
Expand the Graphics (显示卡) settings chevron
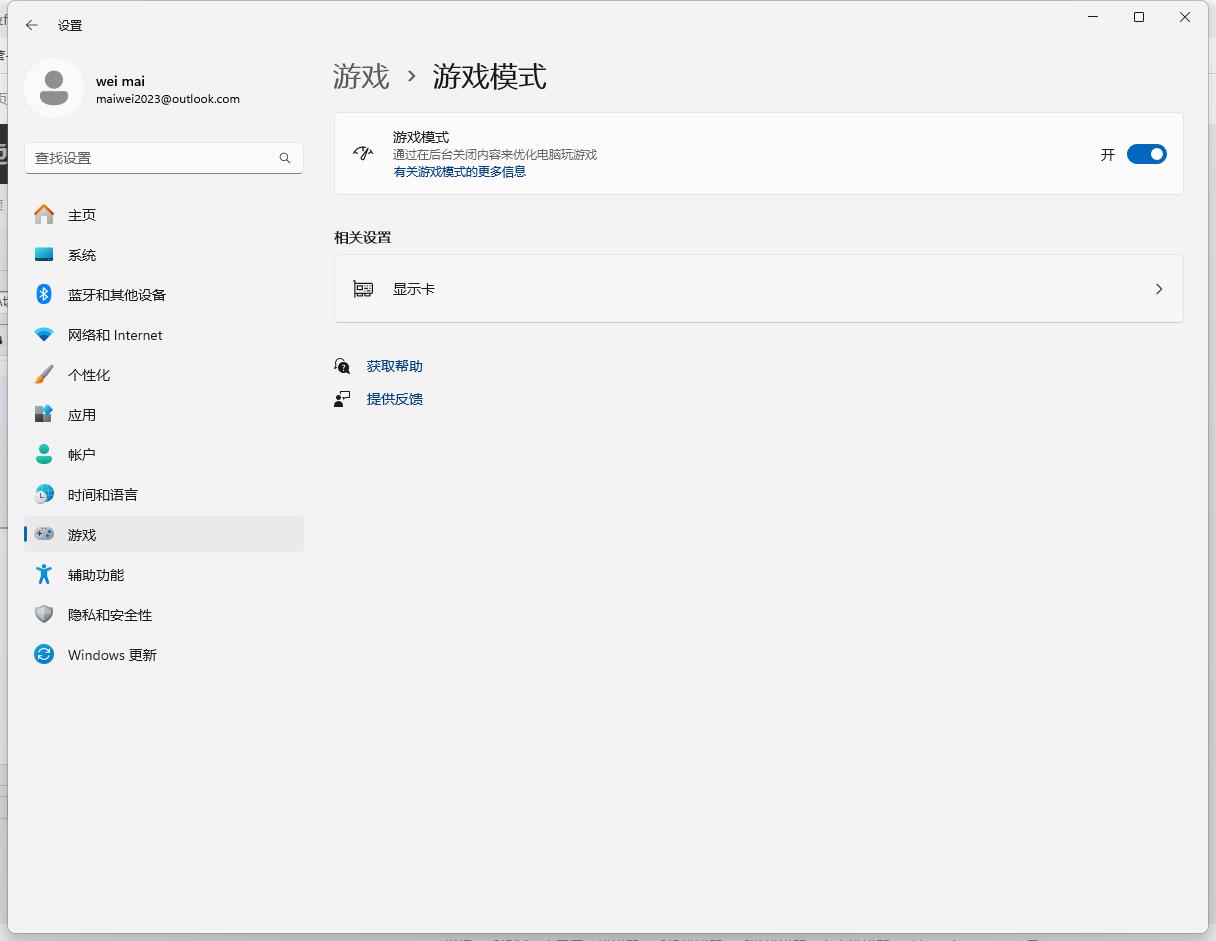pos(1159,289)
